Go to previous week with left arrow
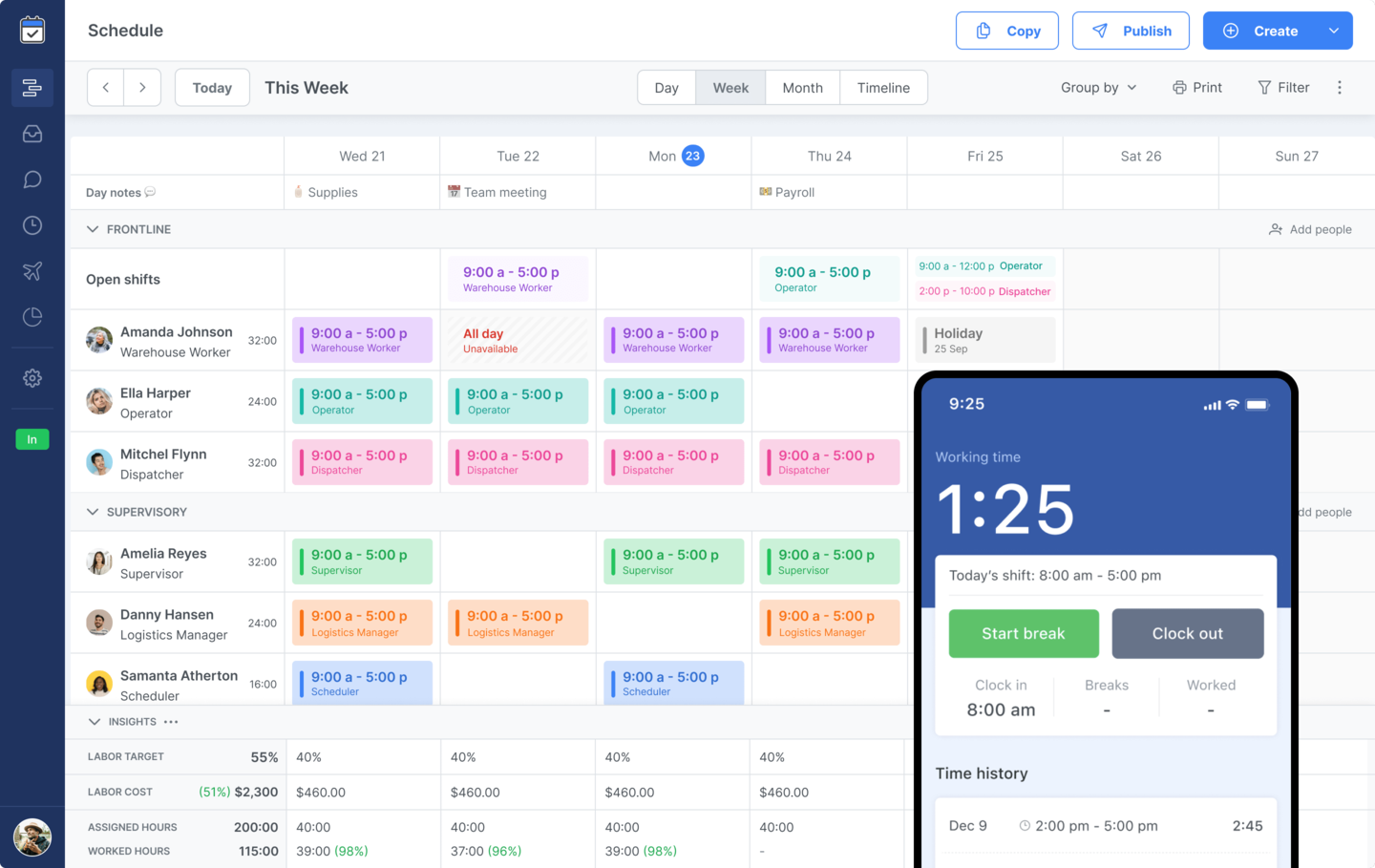1375x868 pixels. tap(105, 87)
